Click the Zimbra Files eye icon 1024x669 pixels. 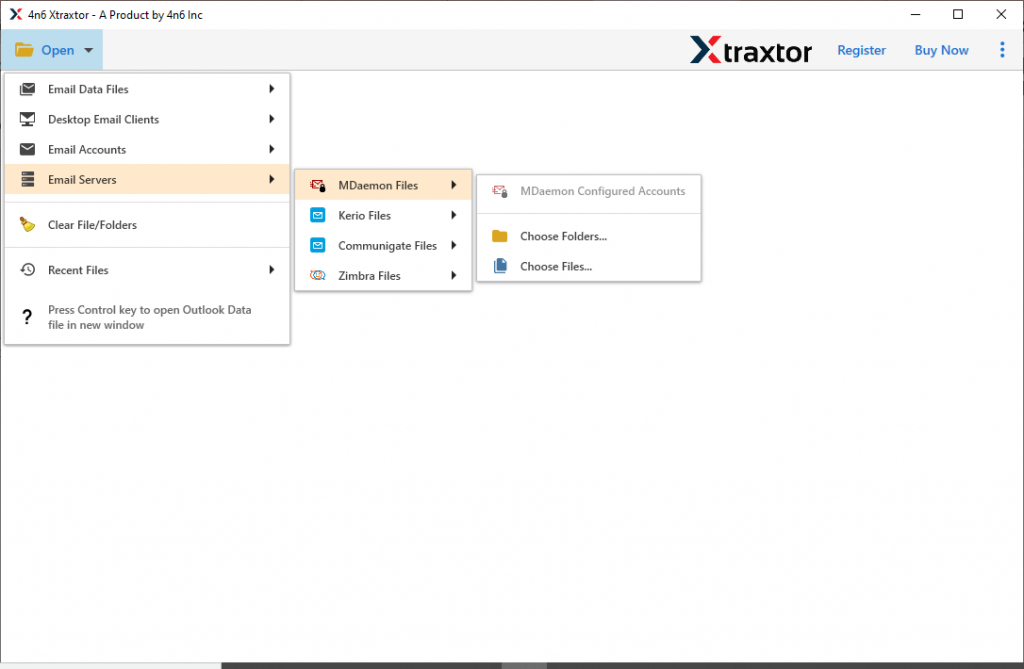pyautogui.click(x=320, y=275)
